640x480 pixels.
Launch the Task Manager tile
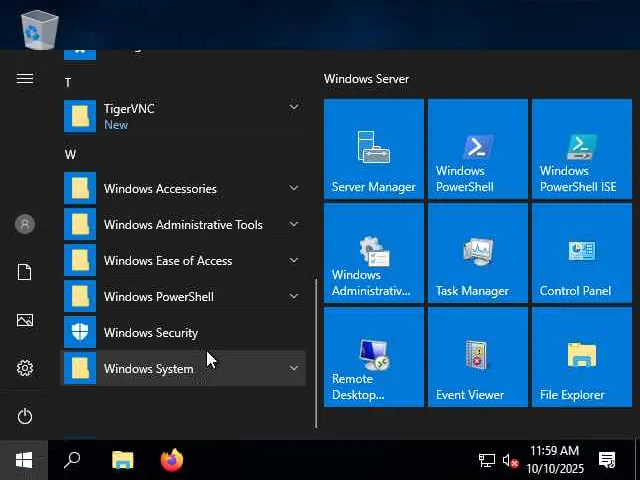point(478,253)
